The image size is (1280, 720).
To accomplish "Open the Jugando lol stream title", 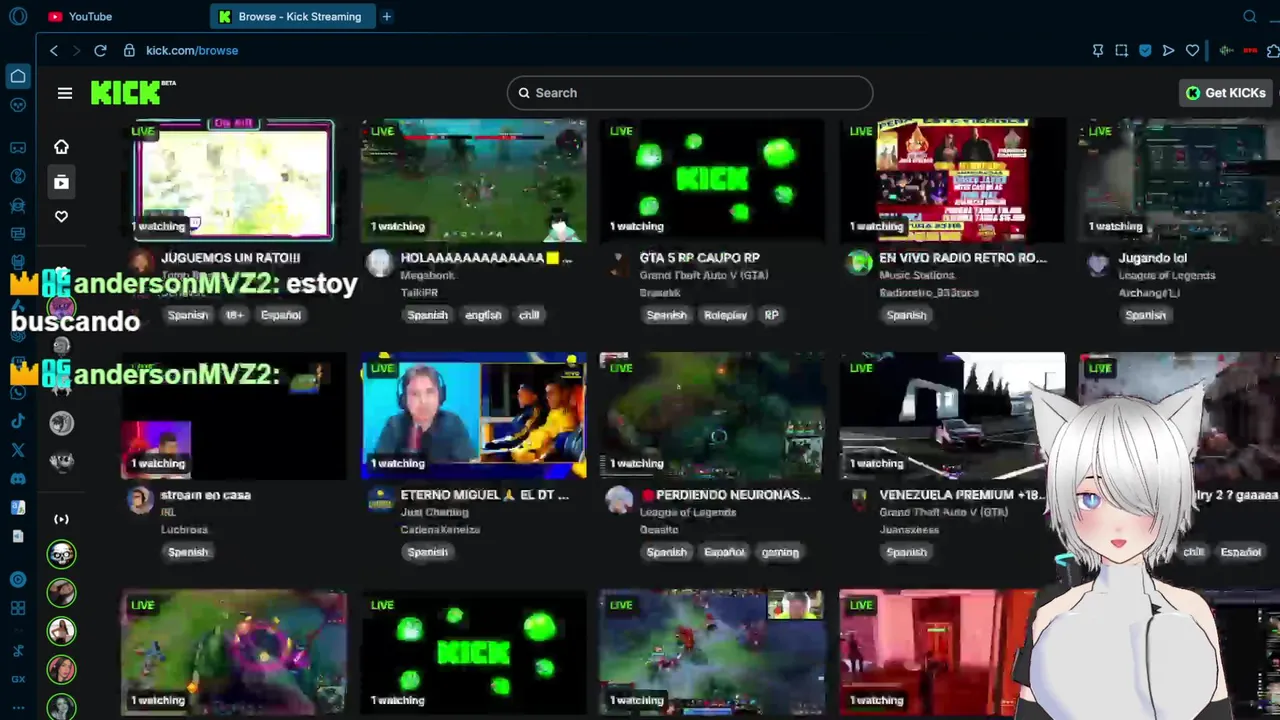I will [x=1152, y=258].
